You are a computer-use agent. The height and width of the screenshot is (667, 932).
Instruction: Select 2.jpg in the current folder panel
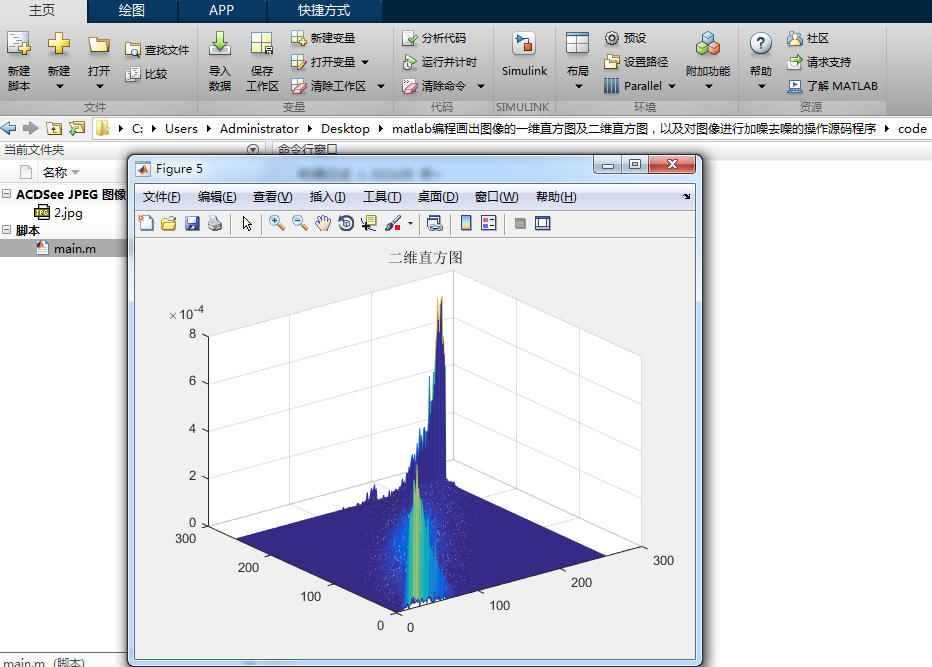tap(68, 212)
